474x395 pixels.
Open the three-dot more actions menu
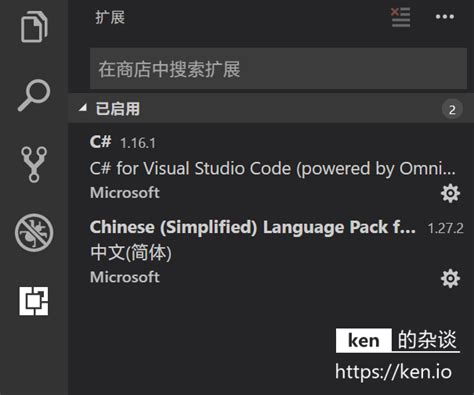click(x=445, y=17)
